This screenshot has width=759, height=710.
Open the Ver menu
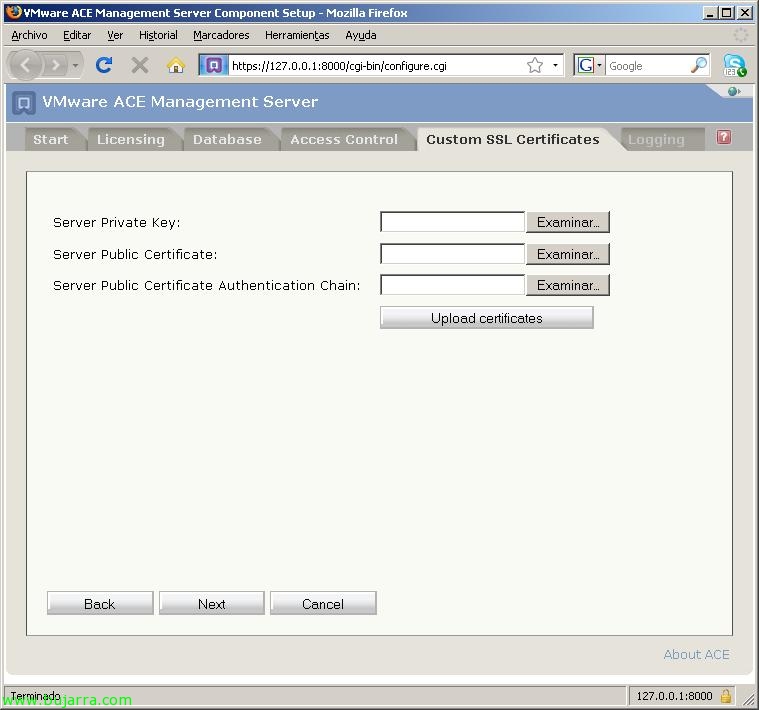pyautogui.click(x=115, y=35)
